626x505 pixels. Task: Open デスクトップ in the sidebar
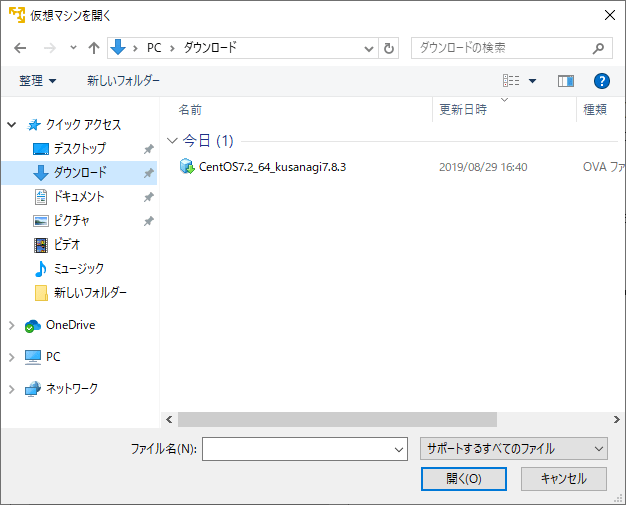tap(80, 149)
